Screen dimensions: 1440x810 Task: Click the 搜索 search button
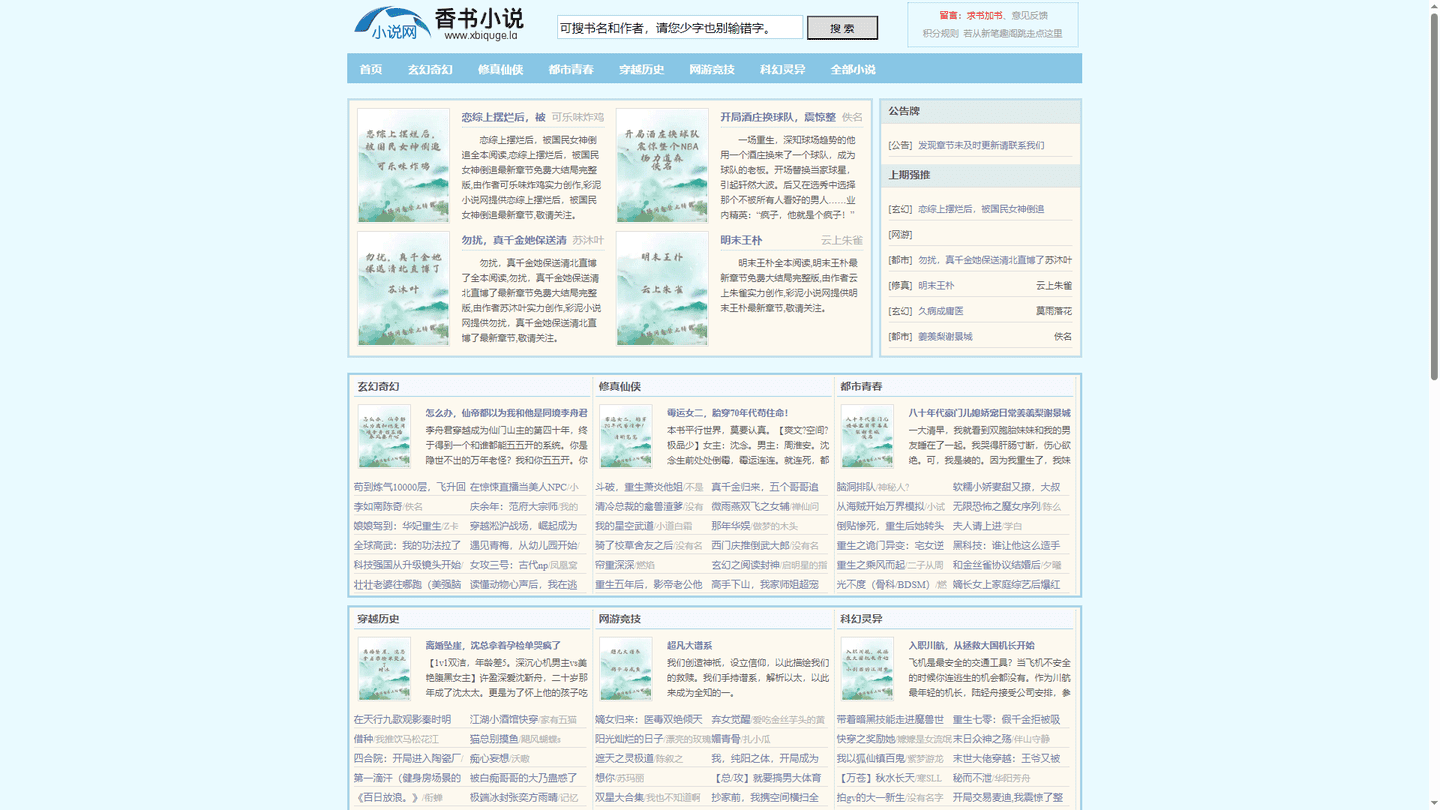click(842, 28)
